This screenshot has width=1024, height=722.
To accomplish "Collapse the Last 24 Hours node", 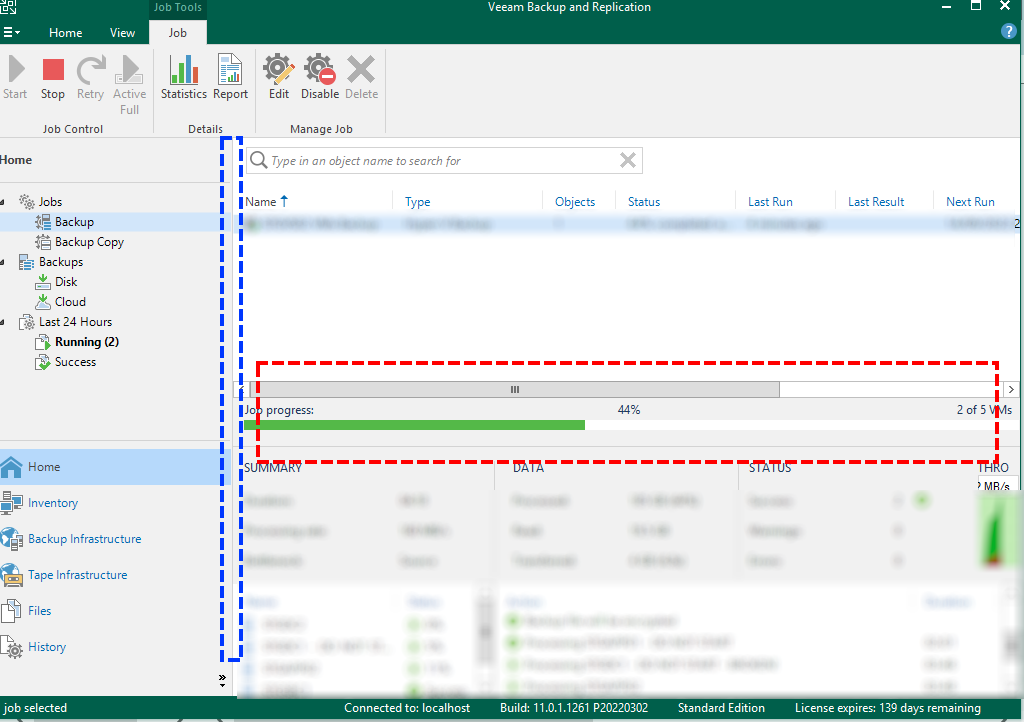I will [x=3, y=322].
